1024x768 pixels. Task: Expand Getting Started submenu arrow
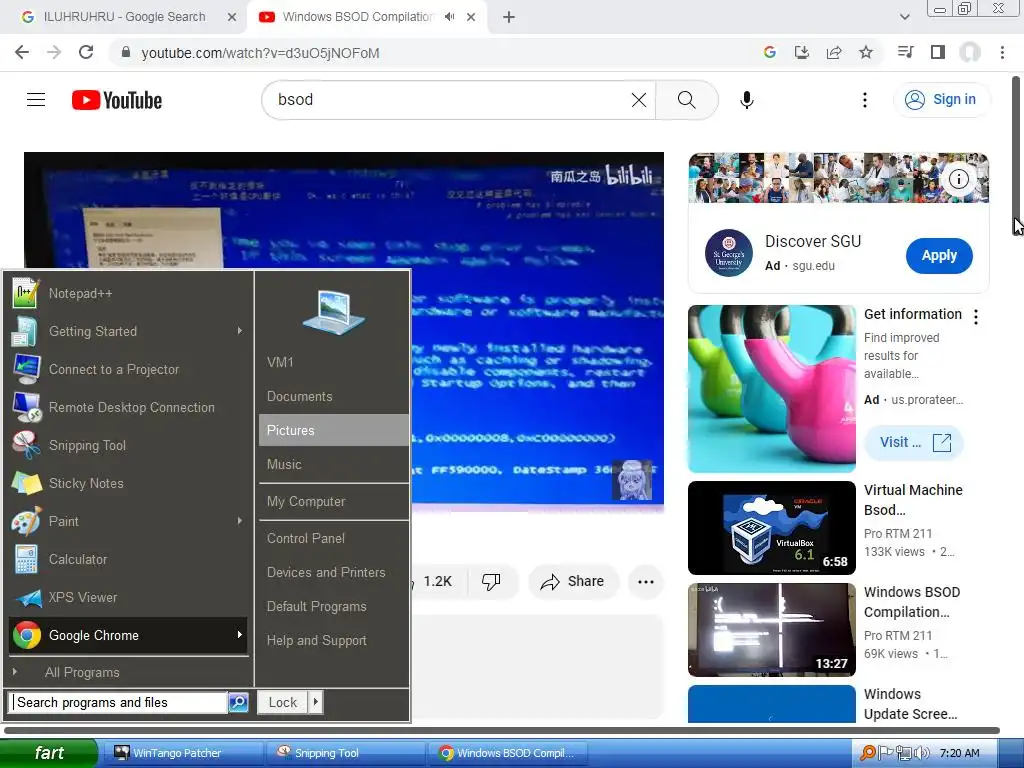[x=240, y=331]
